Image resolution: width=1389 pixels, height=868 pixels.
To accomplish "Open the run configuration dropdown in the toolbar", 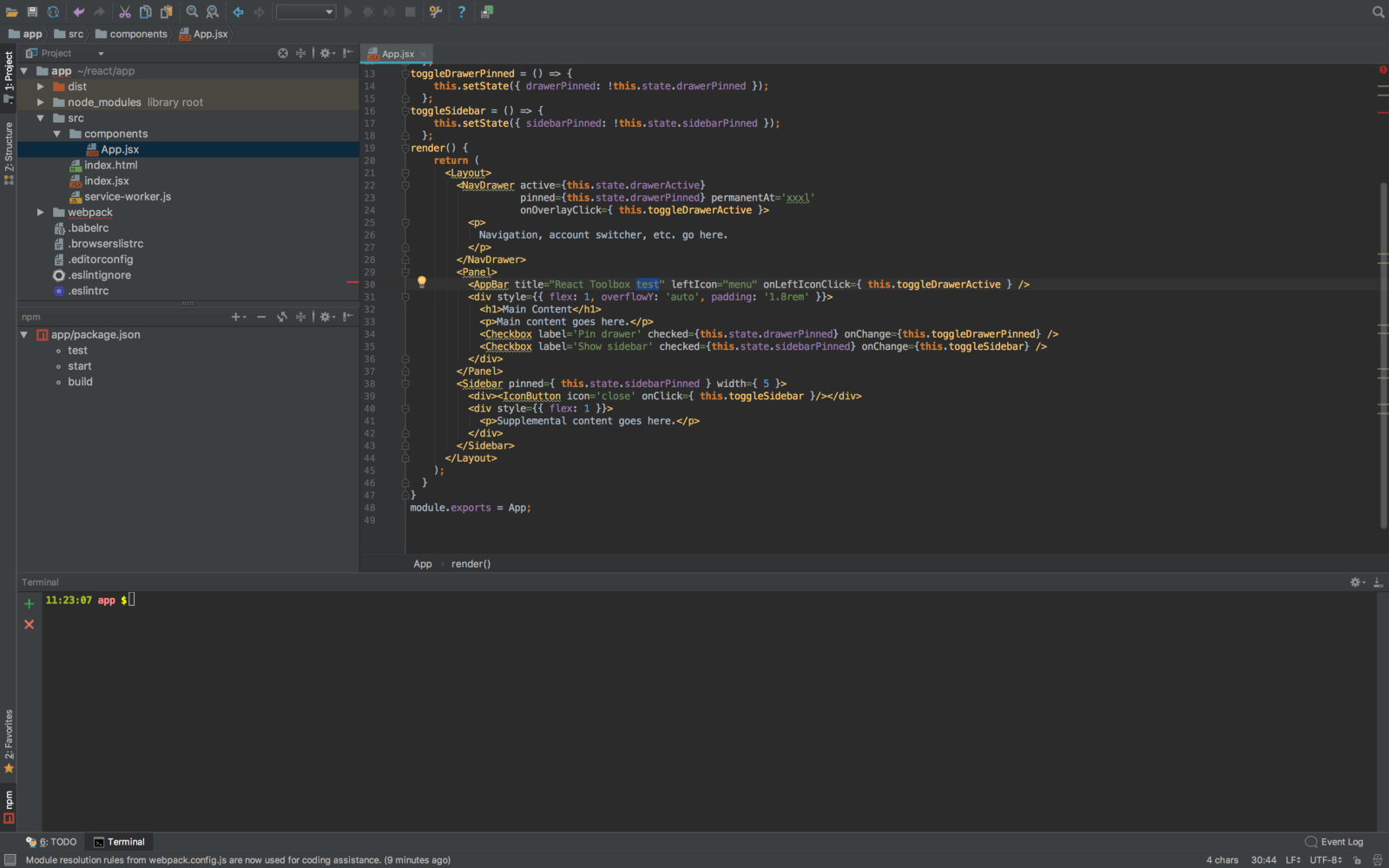I will click(x=306, y=12).
